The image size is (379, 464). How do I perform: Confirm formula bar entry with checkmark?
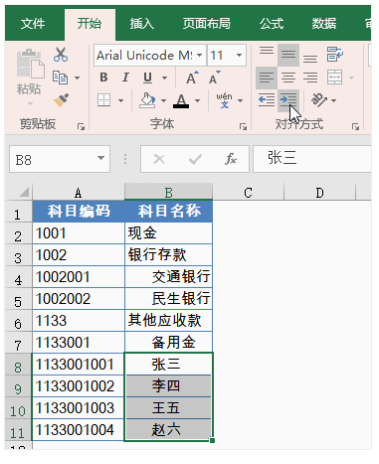[195, 159]
